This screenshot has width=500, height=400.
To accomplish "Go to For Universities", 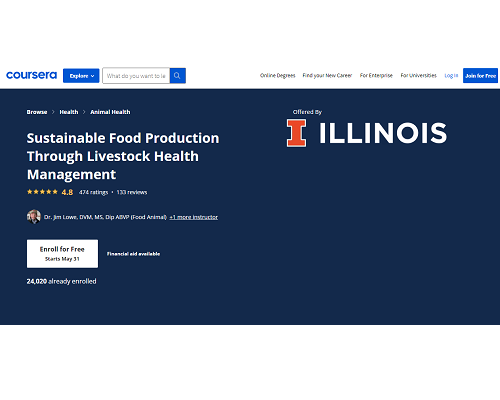I will pos(418,76).
